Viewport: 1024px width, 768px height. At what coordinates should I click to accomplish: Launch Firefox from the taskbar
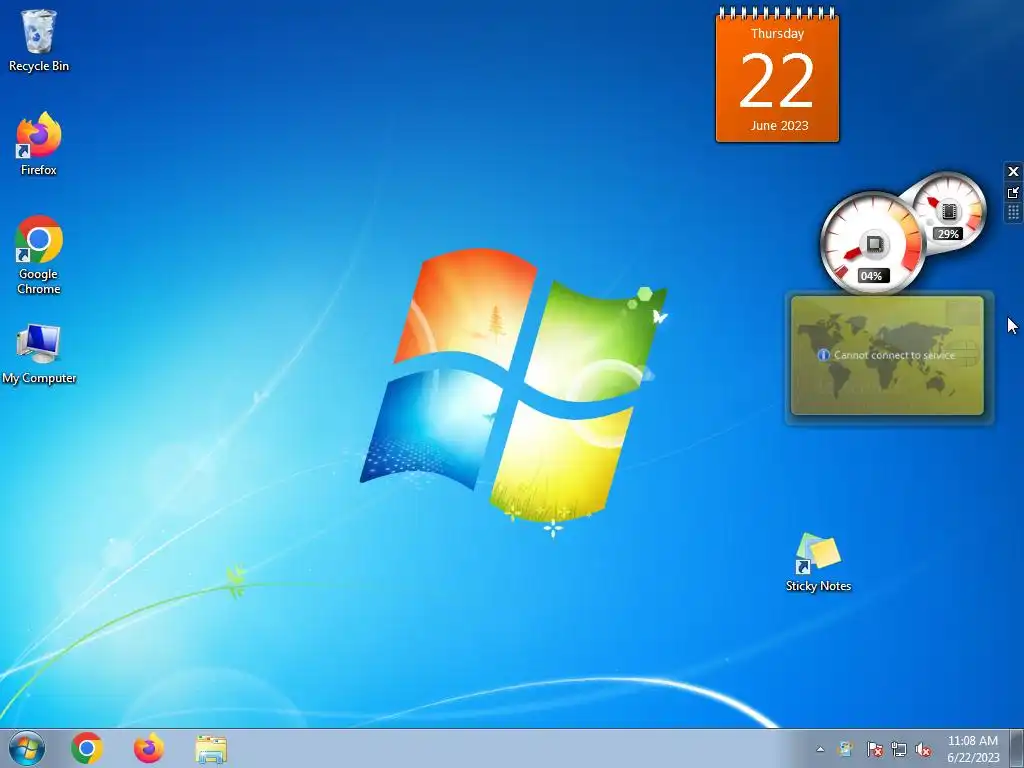149,748
